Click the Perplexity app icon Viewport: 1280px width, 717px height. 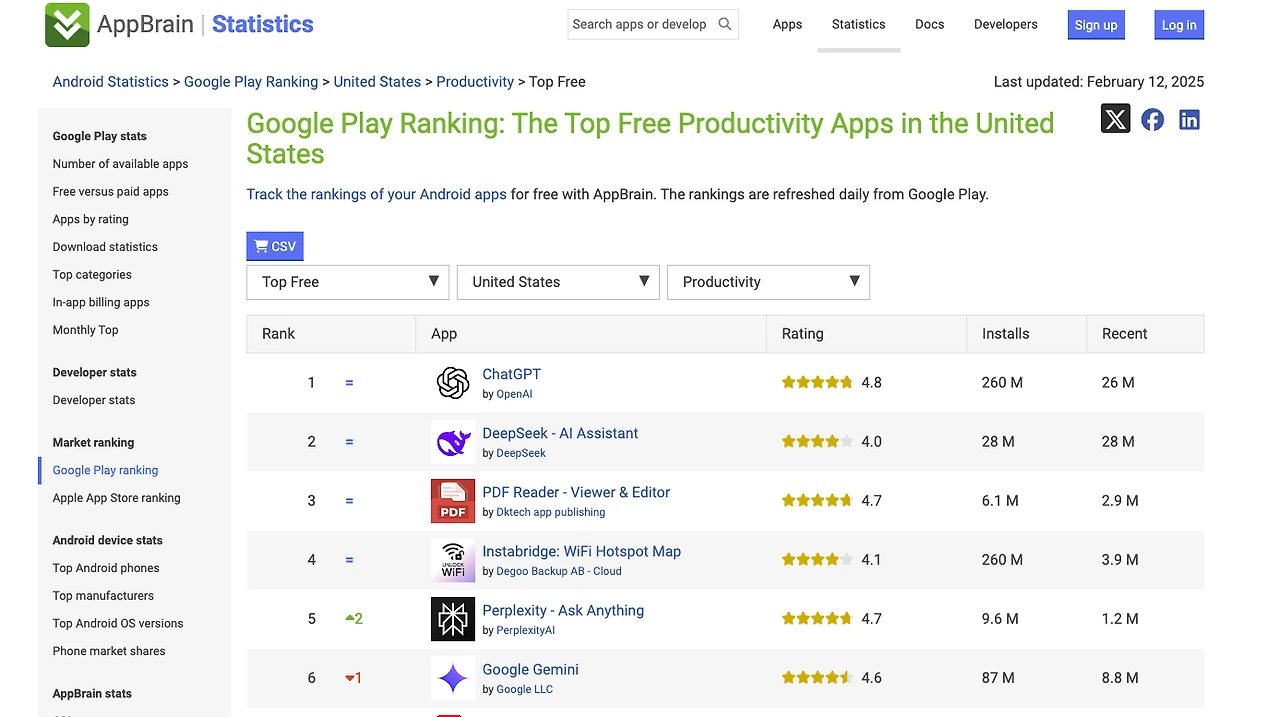[x=453, y=619]
